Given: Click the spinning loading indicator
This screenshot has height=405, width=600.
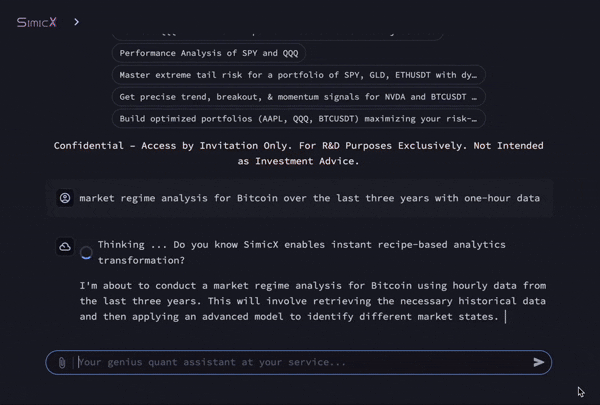Looking at the screenshot, I should [86, 252].
